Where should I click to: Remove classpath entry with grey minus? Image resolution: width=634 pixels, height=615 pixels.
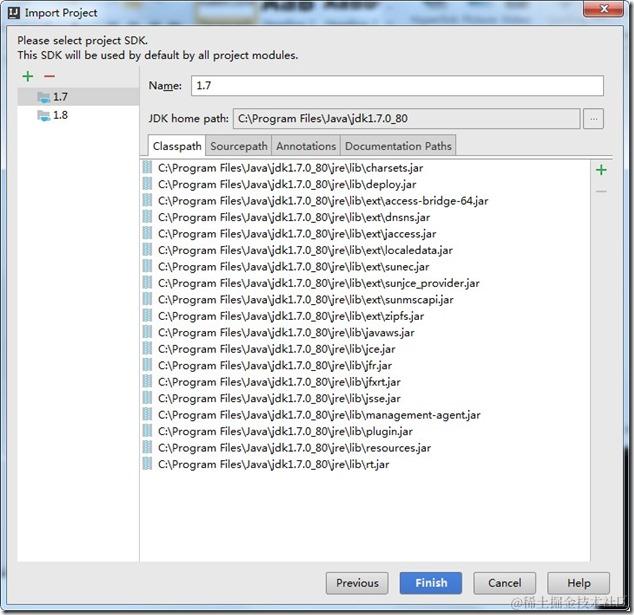coord(601,191)
